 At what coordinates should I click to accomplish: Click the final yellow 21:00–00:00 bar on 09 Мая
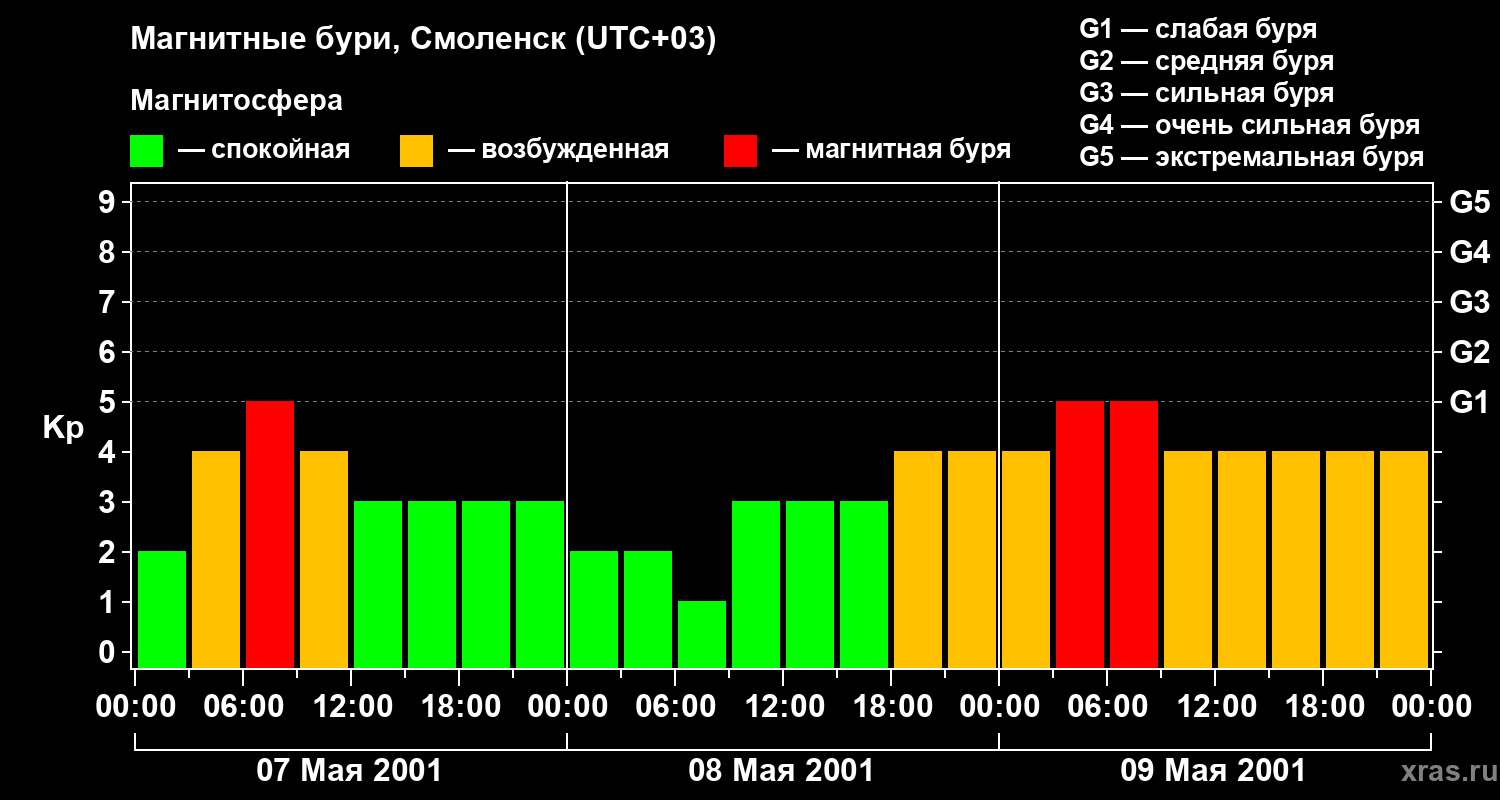[x=1404, y=559]
